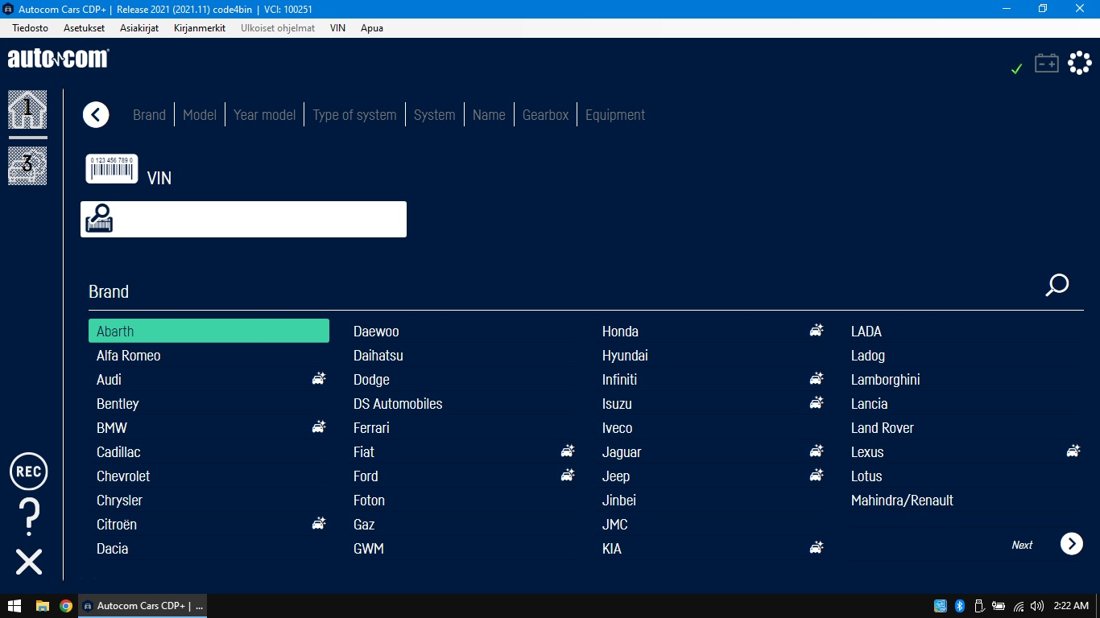
Task: Focus the VIN input field
Action: coord(243,219)
